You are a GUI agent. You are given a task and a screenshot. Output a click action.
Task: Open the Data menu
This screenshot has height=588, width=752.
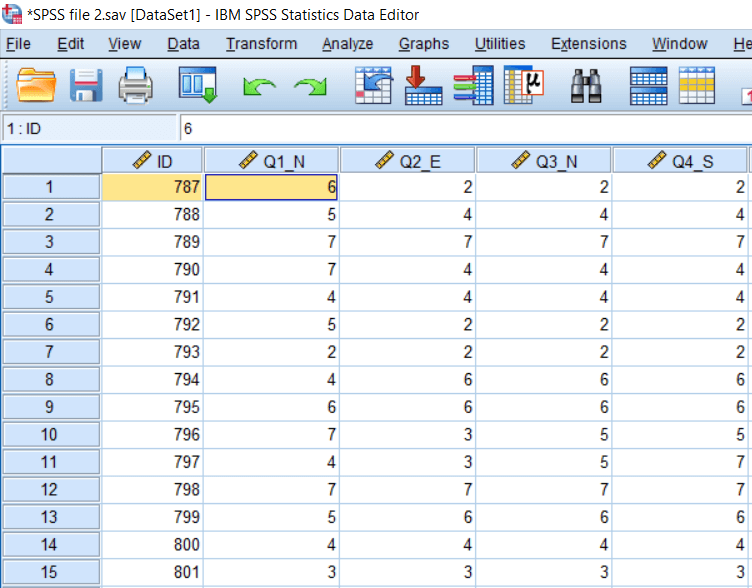183,44
